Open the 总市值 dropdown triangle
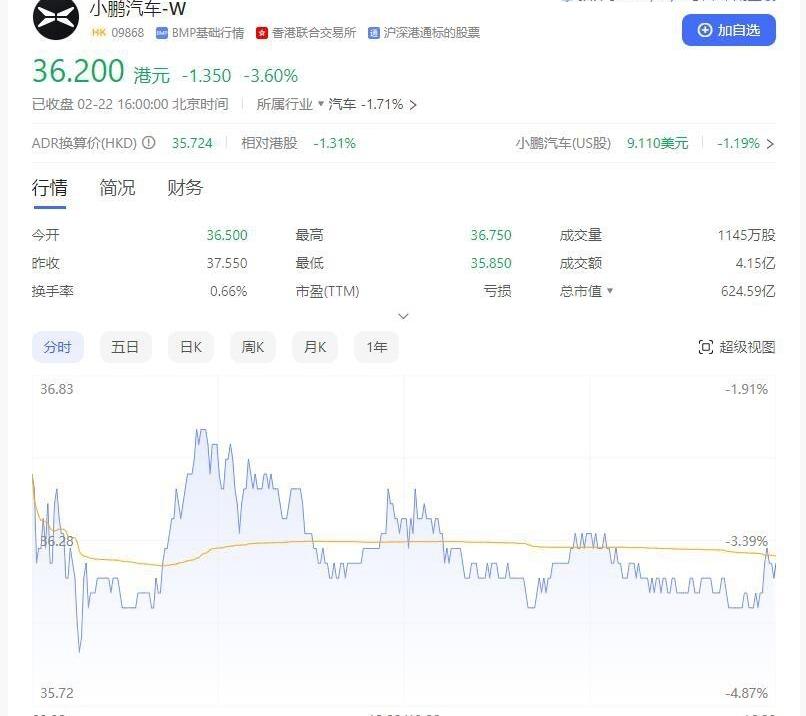 click(x=610, y=290)
